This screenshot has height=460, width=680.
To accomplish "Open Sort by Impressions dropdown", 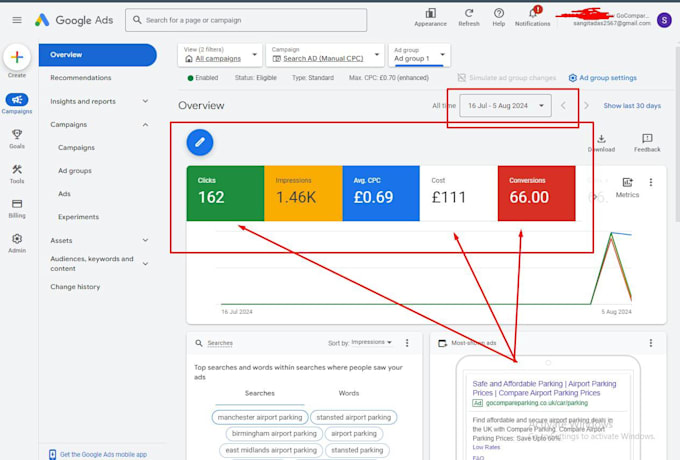I will [x=371, y=343].
